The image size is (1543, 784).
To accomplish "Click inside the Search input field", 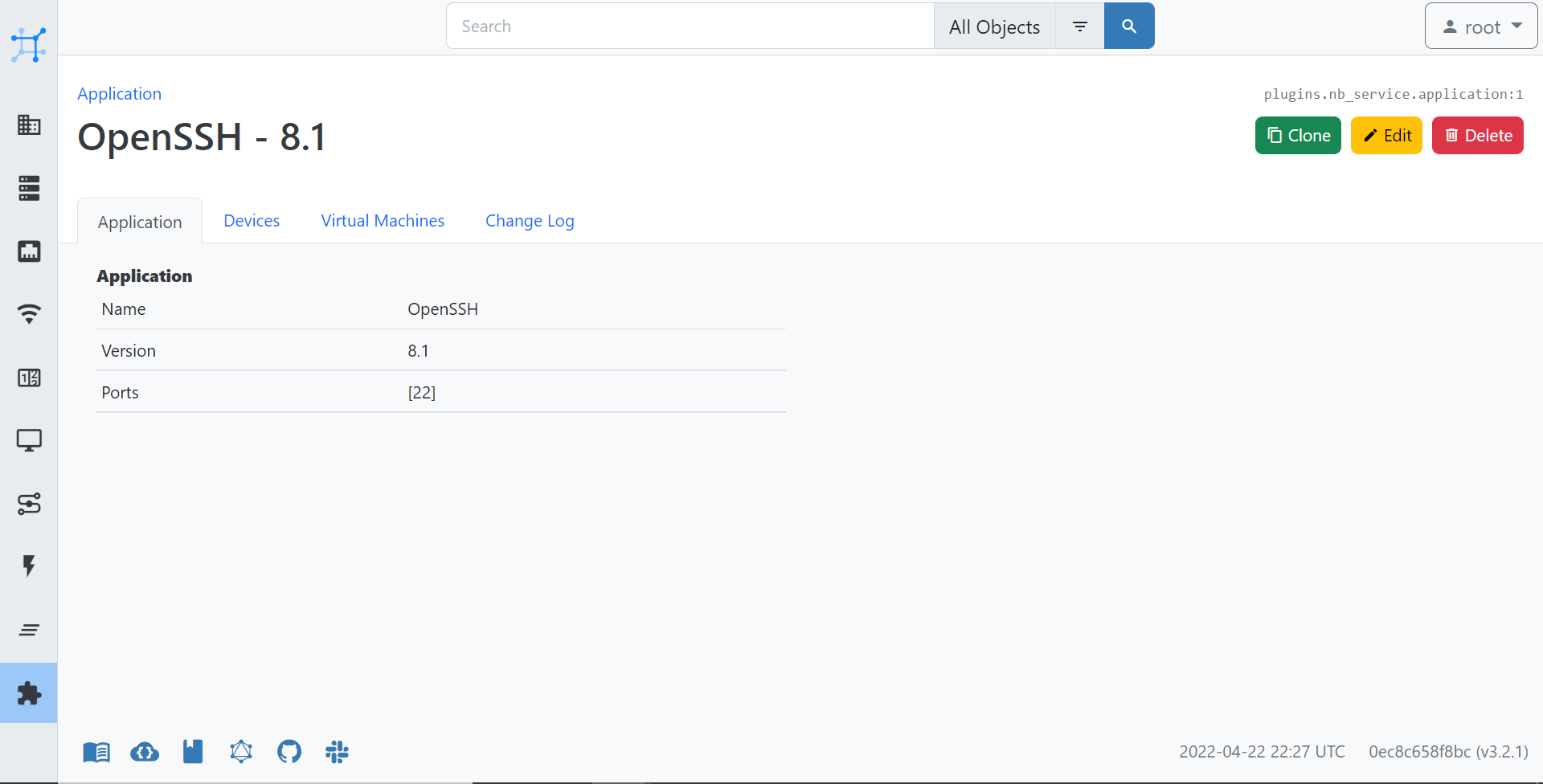I will [x=690, y=26].
